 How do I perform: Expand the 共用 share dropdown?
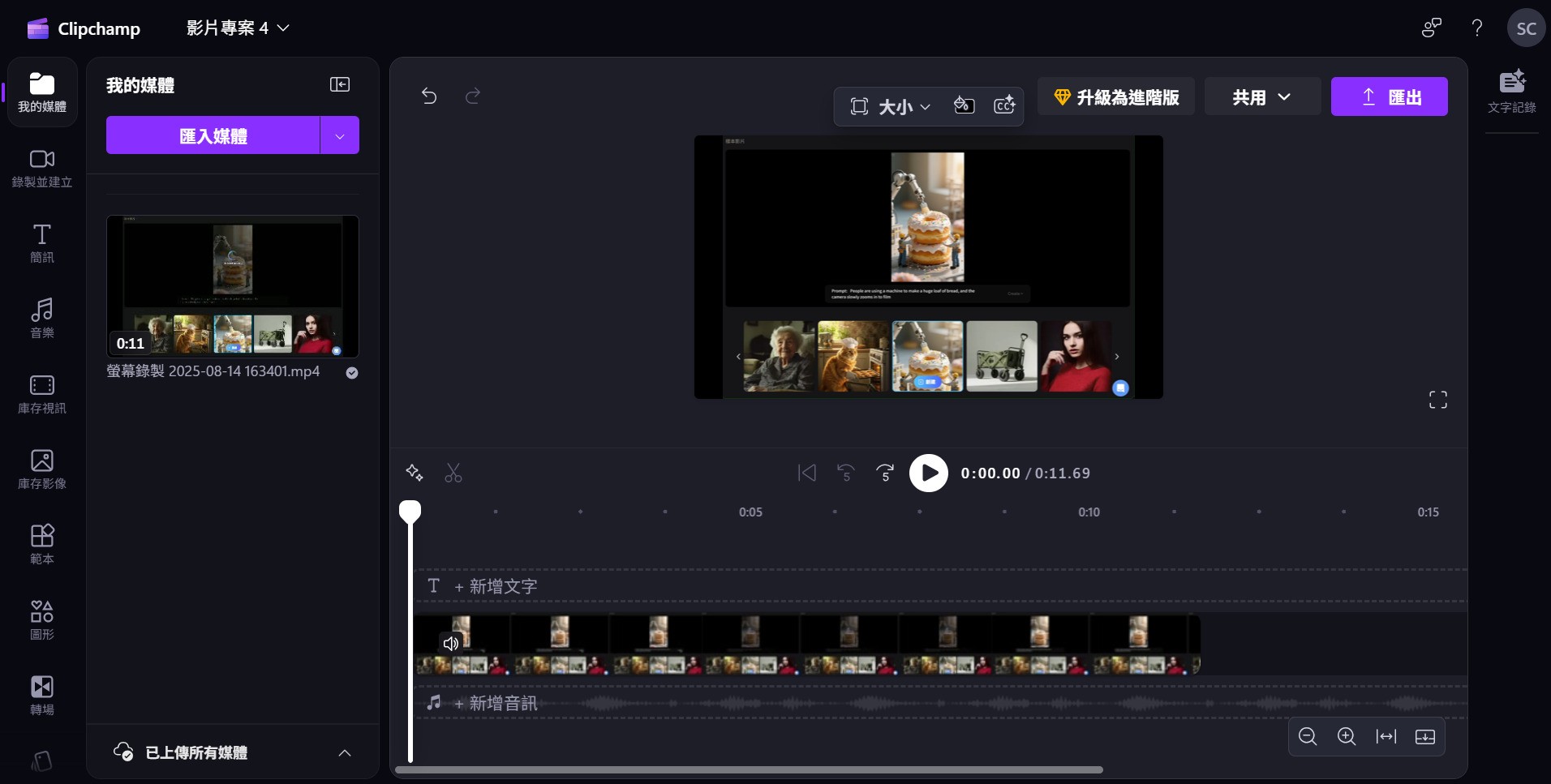click(x=1261, y=96)
